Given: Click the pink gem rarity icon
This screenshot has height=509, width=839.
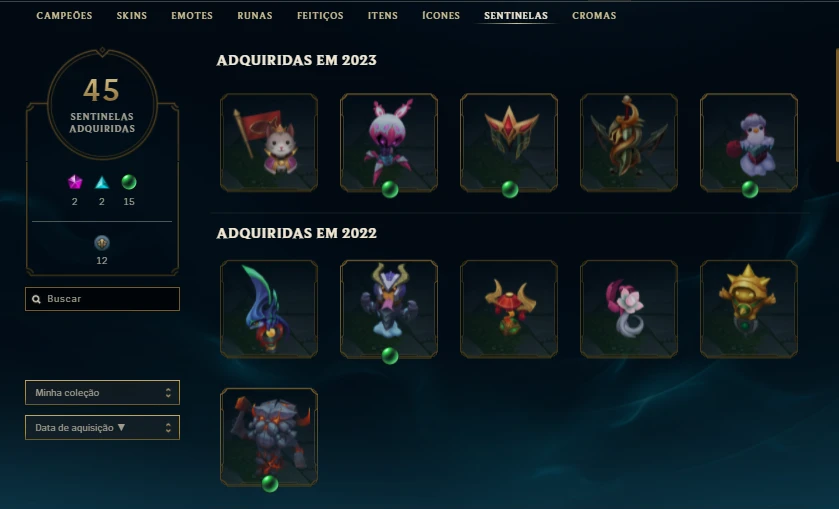Looking at the screenshot, I should coord(75,183).
